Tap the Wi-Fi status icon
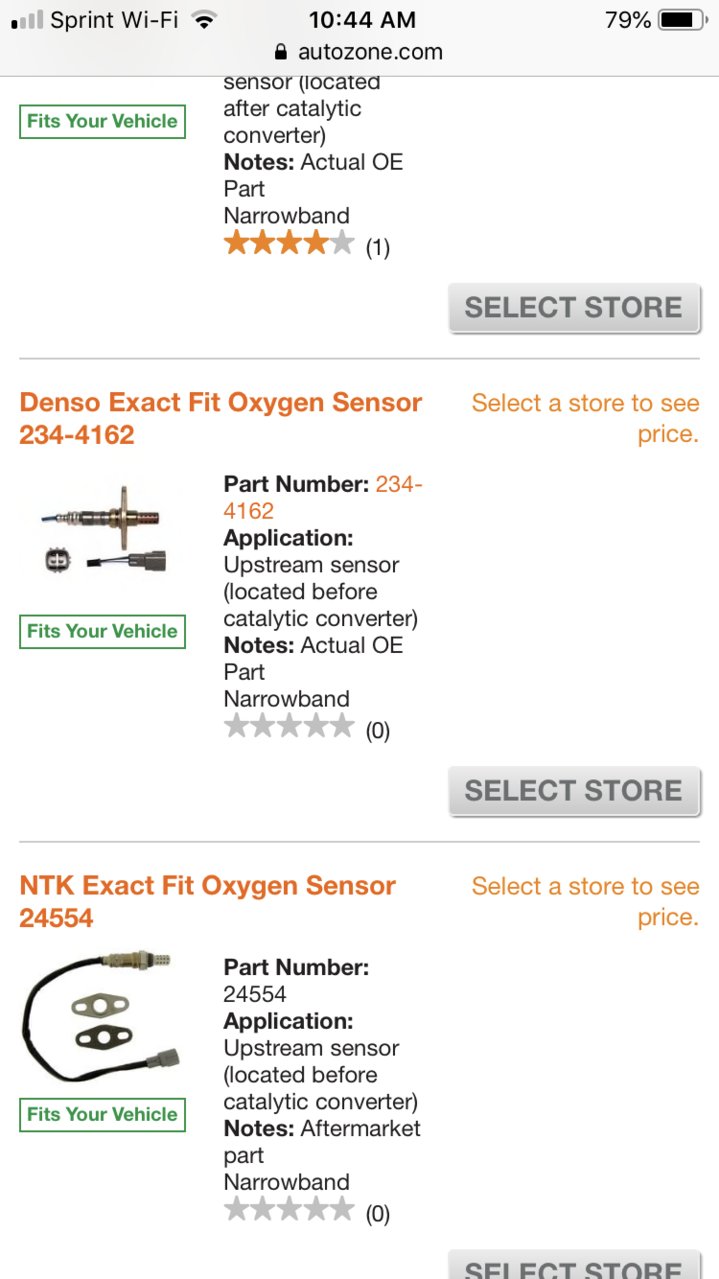Viewport: 719px width, 1279px height. [x=204, y=20]
